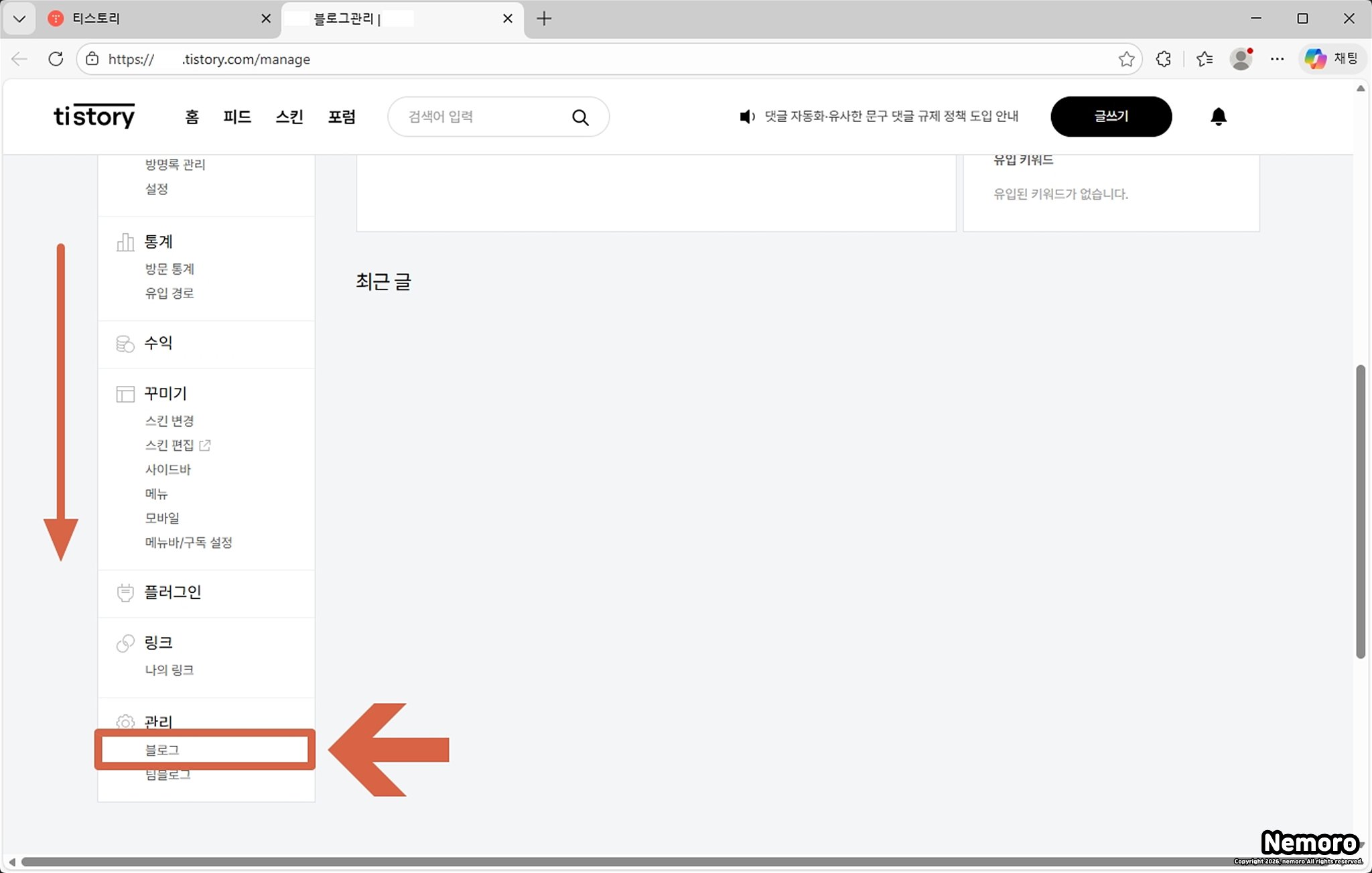Expand the tab list chevron
1372x873 pixels.
click(19, 19)
